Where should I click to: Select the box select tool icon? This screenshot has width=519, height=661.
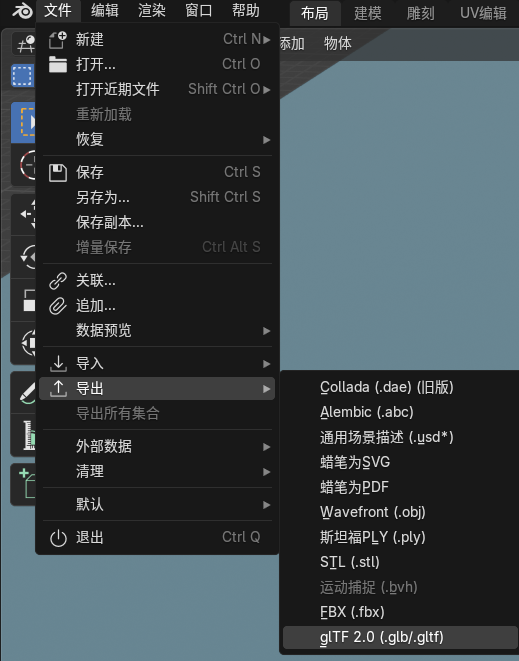click(x=22, y=76)
